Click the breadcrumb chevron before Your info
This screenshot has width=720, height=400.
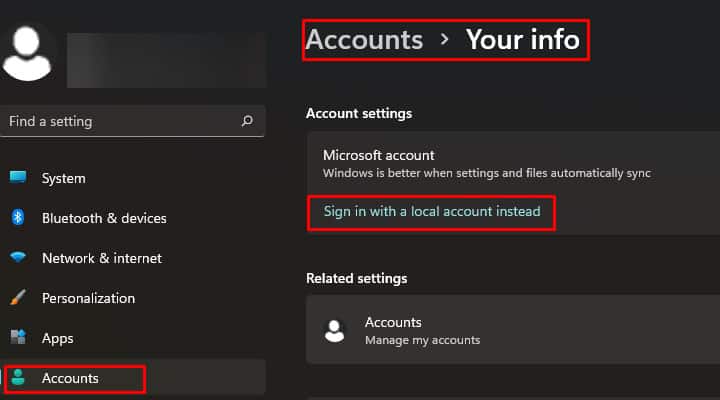click(444, 39)
